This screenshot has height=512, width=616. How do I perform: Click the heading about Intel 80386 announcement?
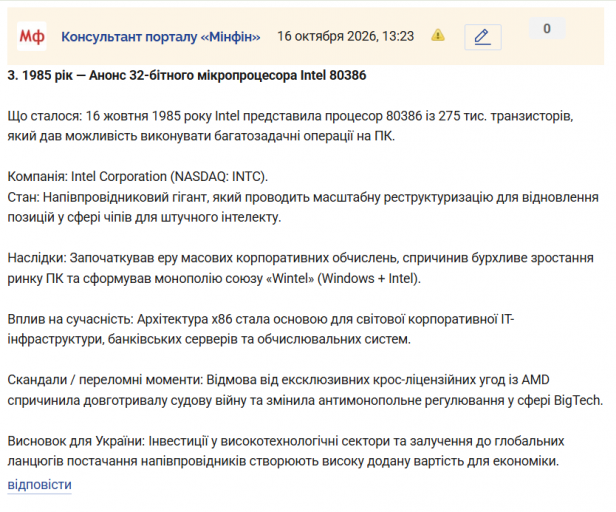(187, 75)
